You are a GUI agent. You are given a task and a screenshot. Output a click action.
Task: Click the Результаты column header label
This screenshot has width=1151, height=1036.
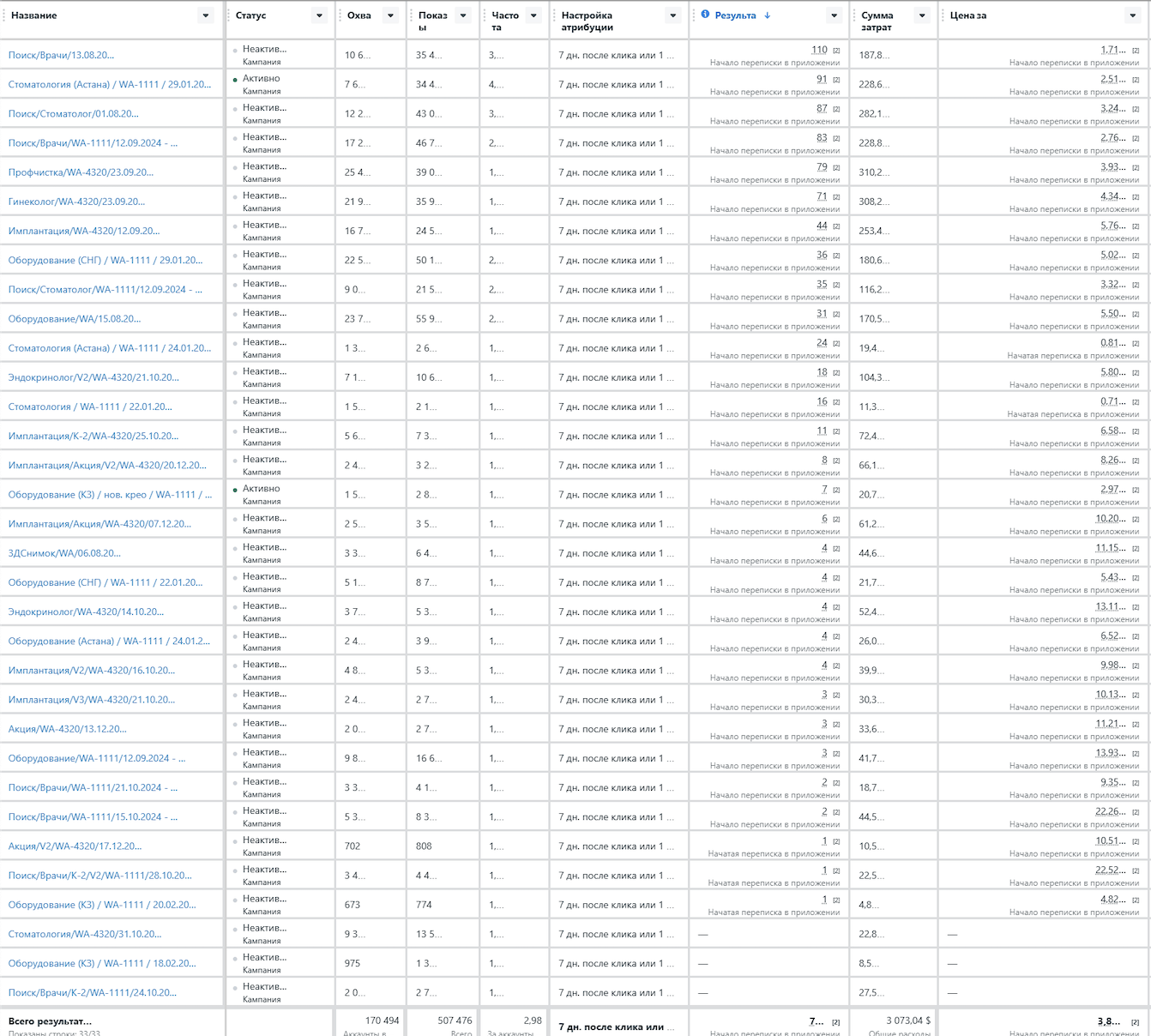735,15
